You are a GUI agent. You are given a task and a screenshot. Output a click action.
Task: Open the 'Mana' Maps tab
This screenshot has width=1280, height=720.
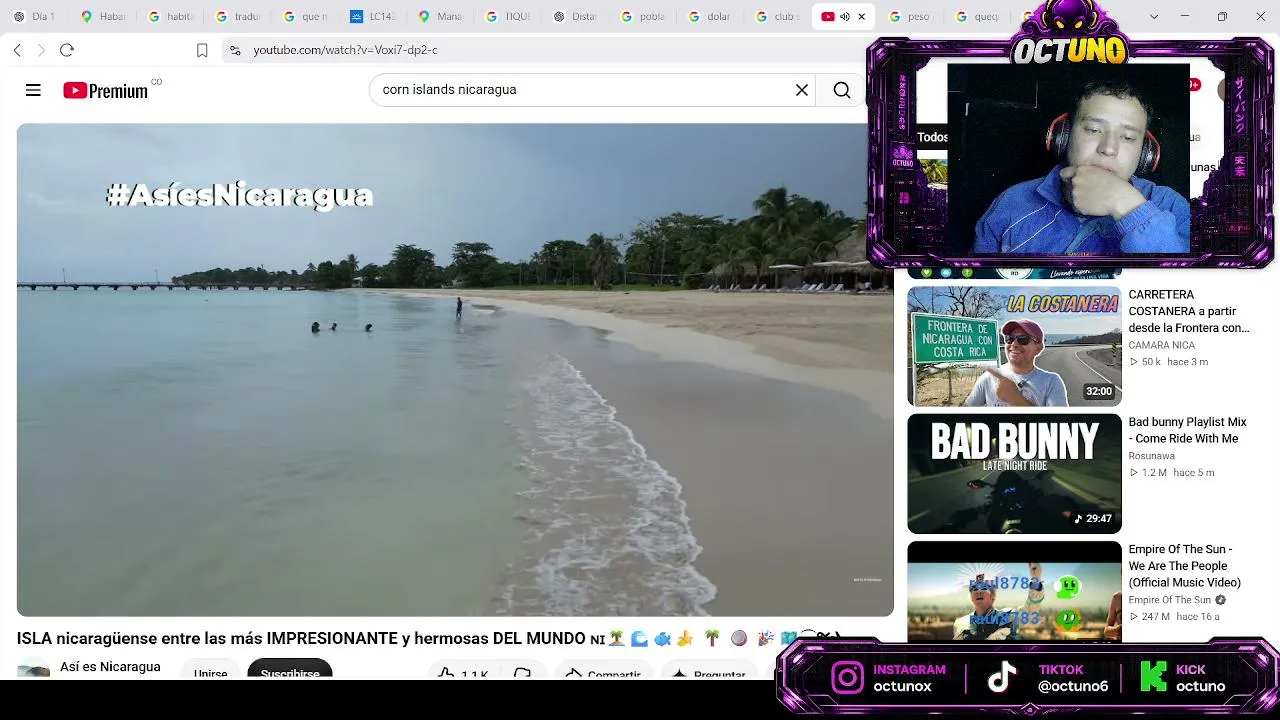(x=440, y=17)
